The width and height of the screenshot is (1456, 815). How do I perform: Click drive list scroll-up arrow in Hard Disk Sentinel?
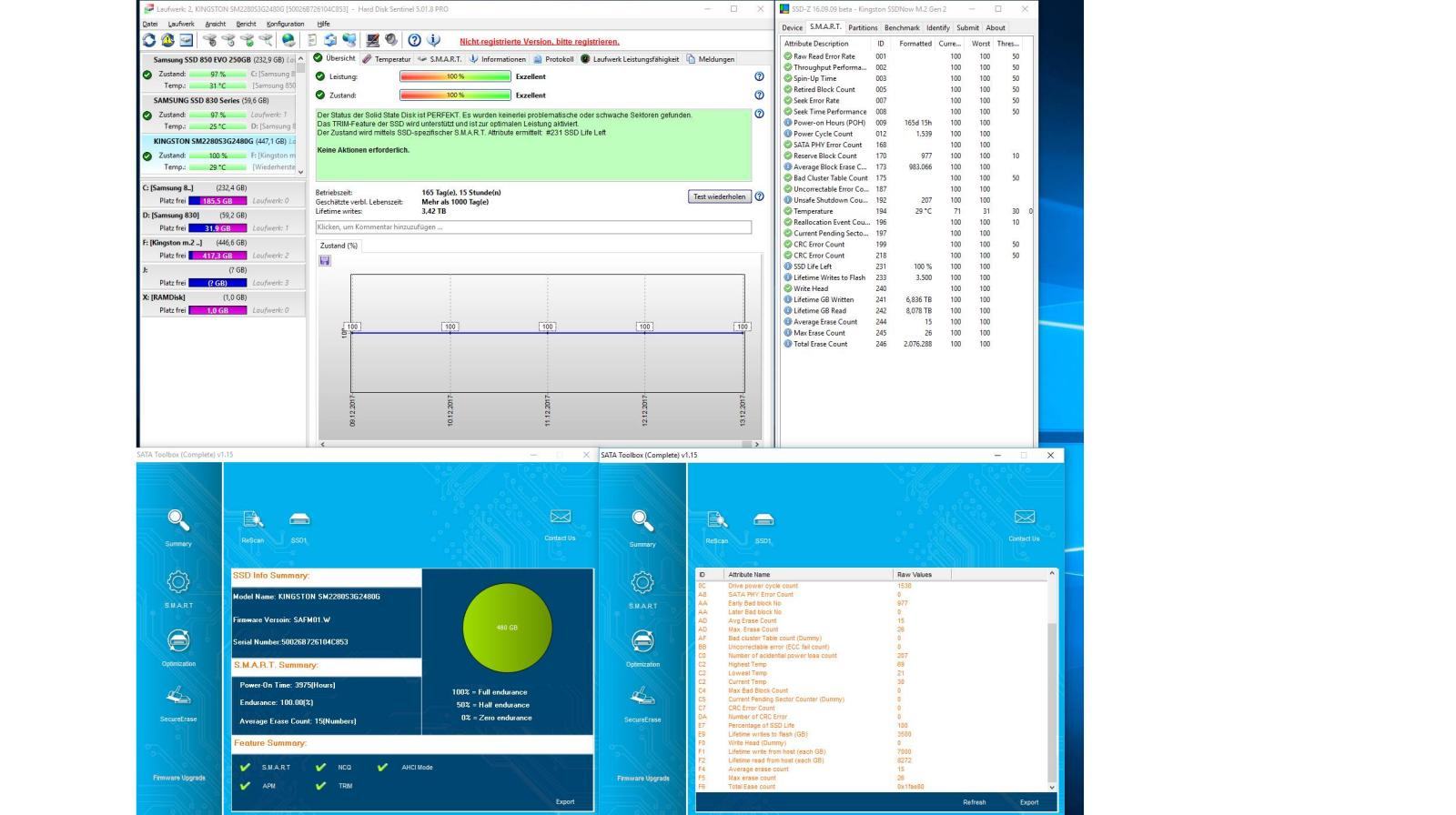(301, 59)
